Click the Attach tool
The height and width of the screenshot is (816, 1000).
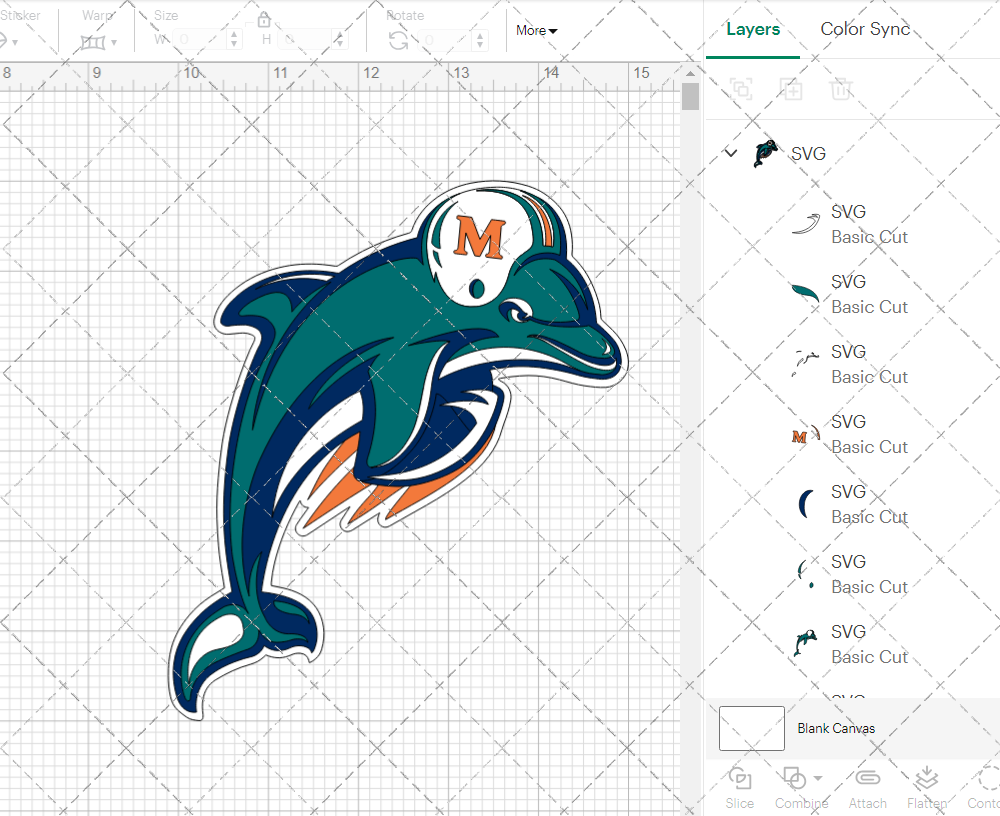click(867, 789)
